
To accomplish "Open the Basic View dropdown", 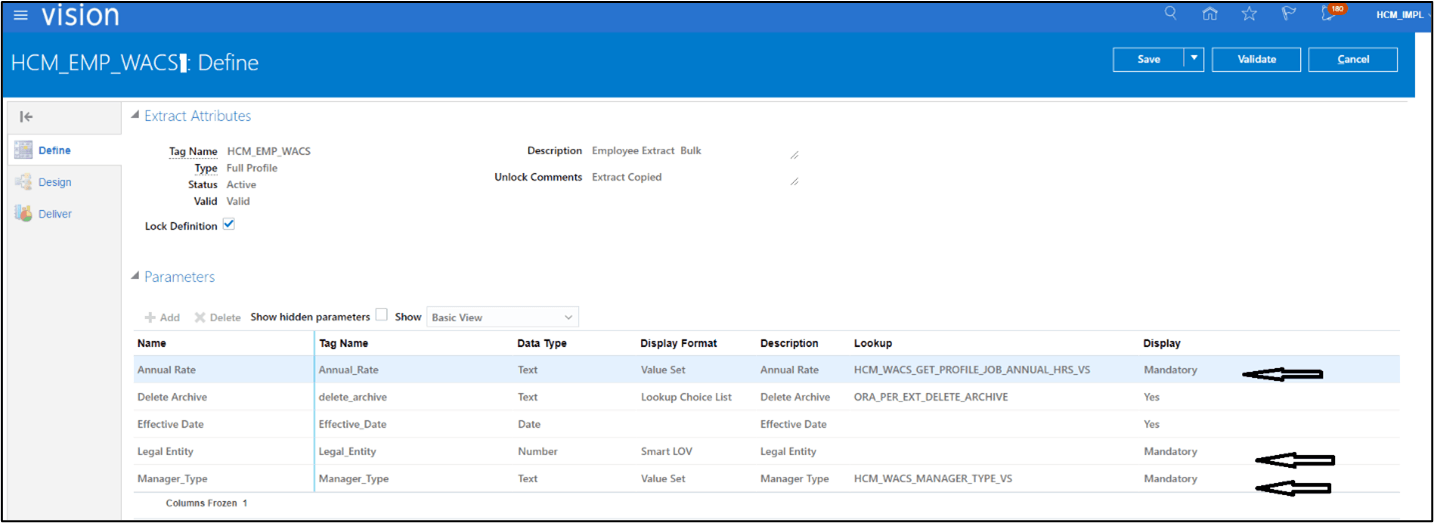I will (502, 317).
